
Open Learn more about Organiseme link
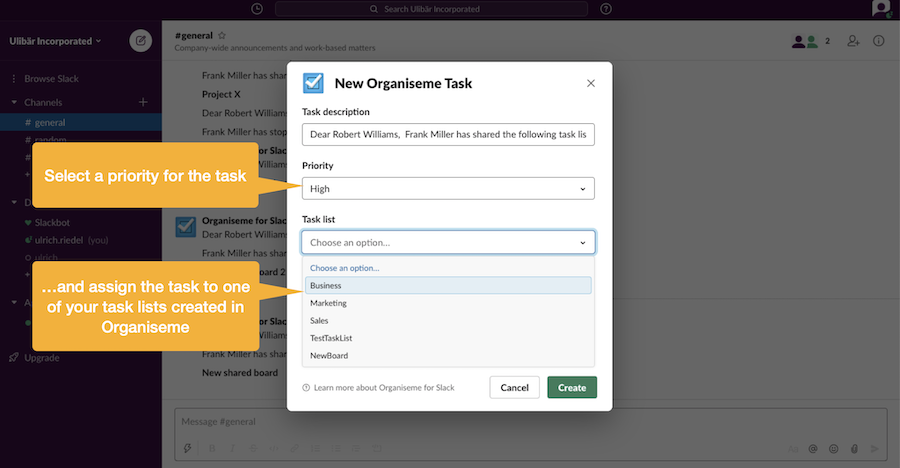(378, 388)
